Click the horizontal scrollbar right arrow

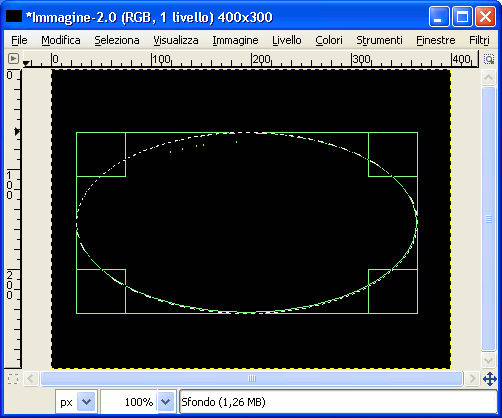pos(472,379)
